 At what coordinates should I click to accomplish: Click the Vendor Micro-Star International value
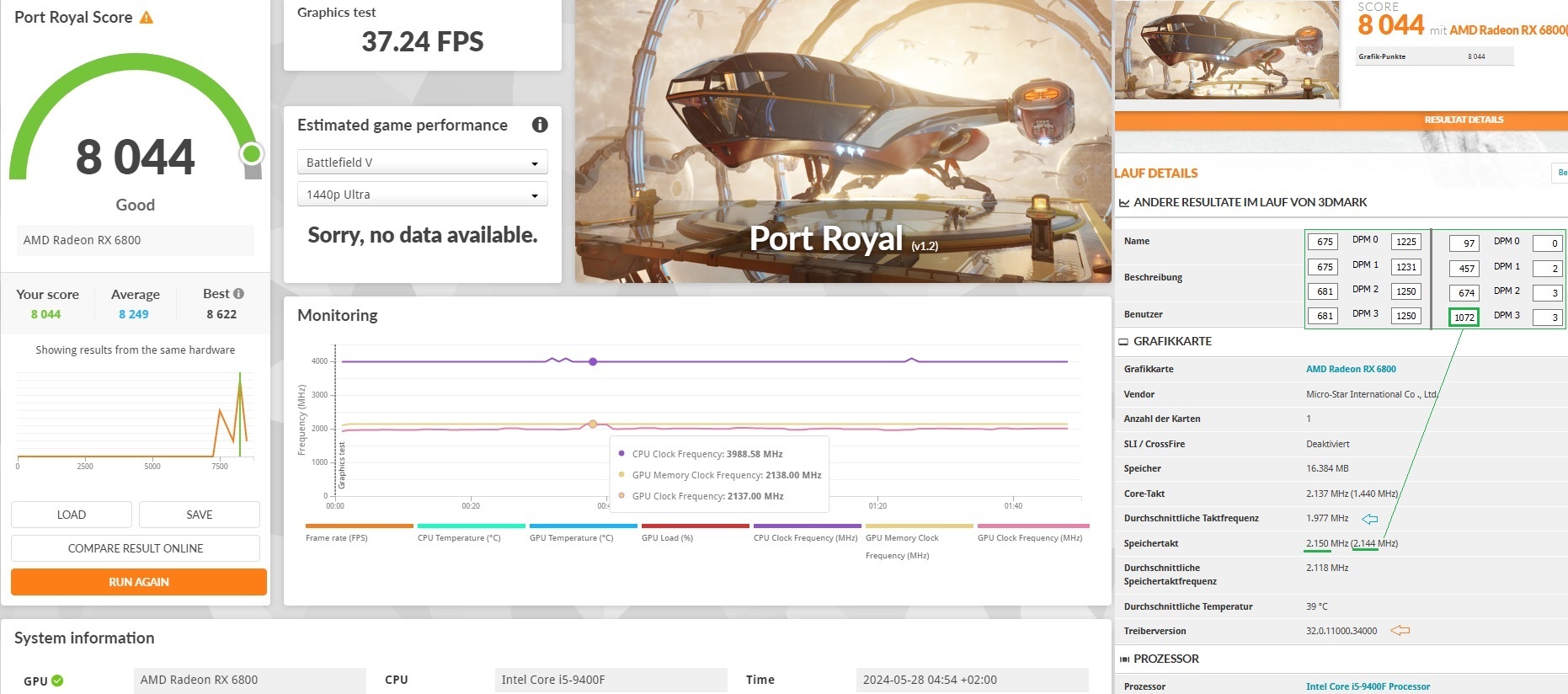tap(1371, 394)
